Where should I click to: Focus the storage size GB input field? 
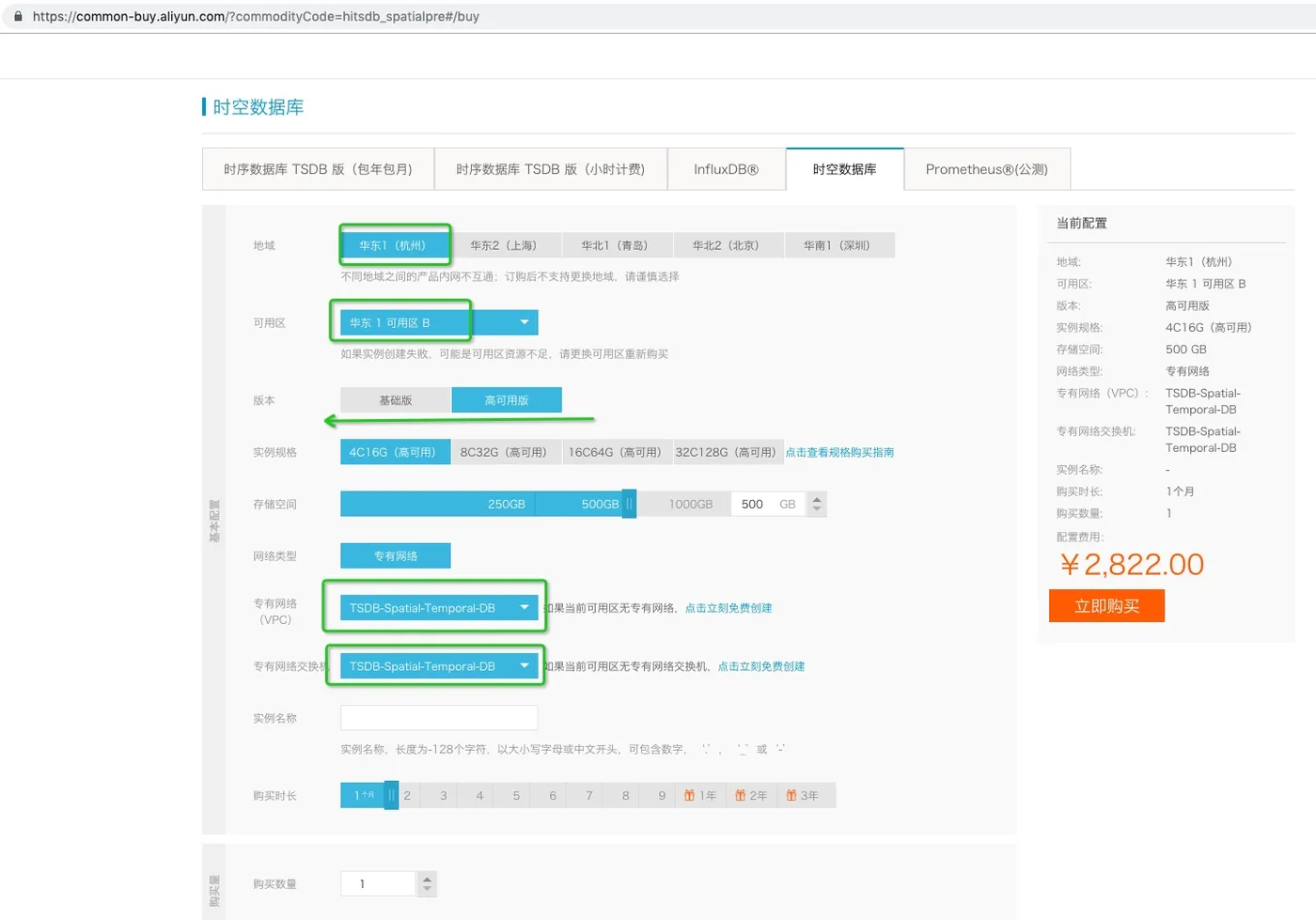tap(769, 505)
